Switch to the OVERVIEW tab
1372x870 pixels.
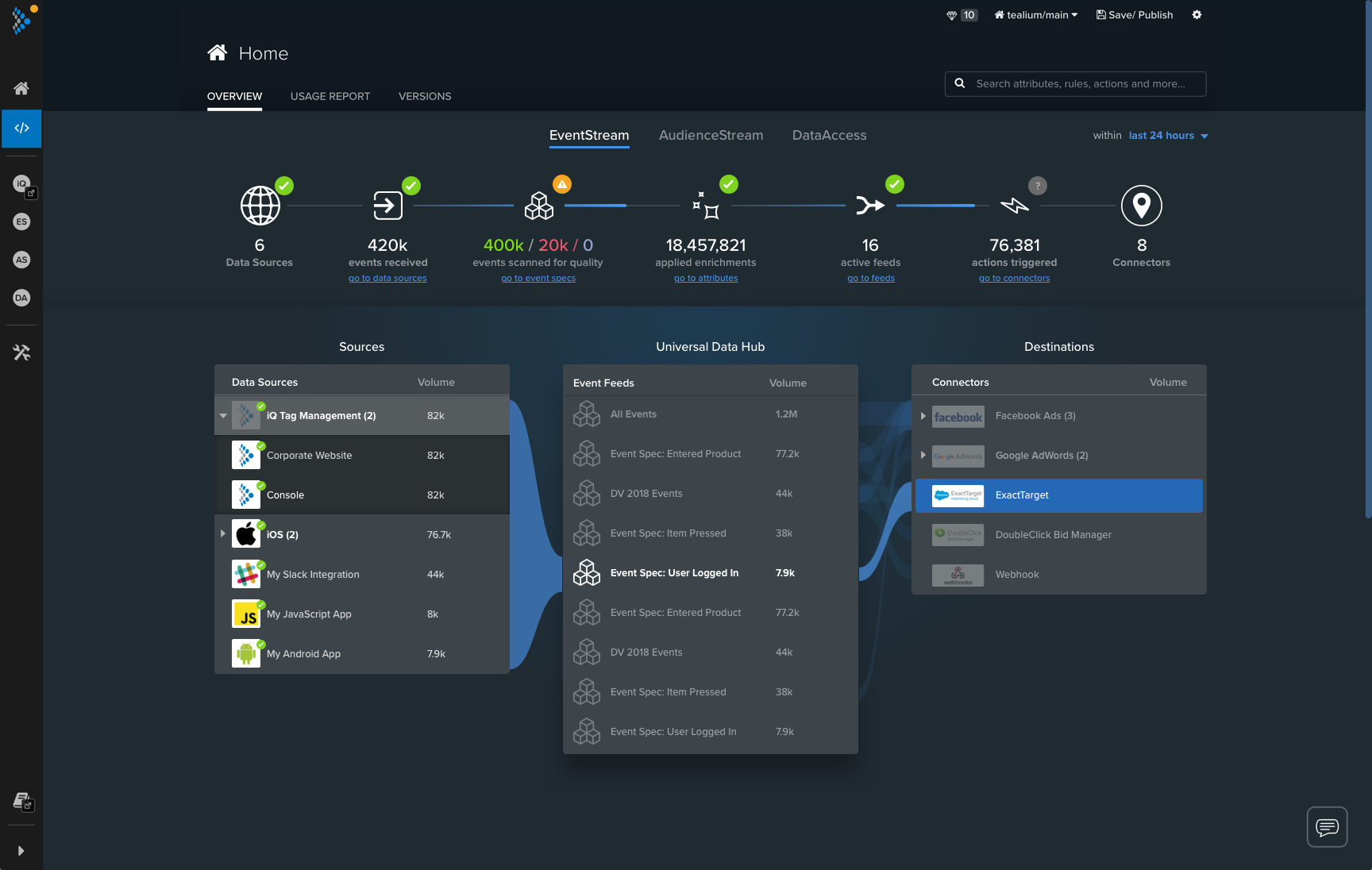click(234, 96)
